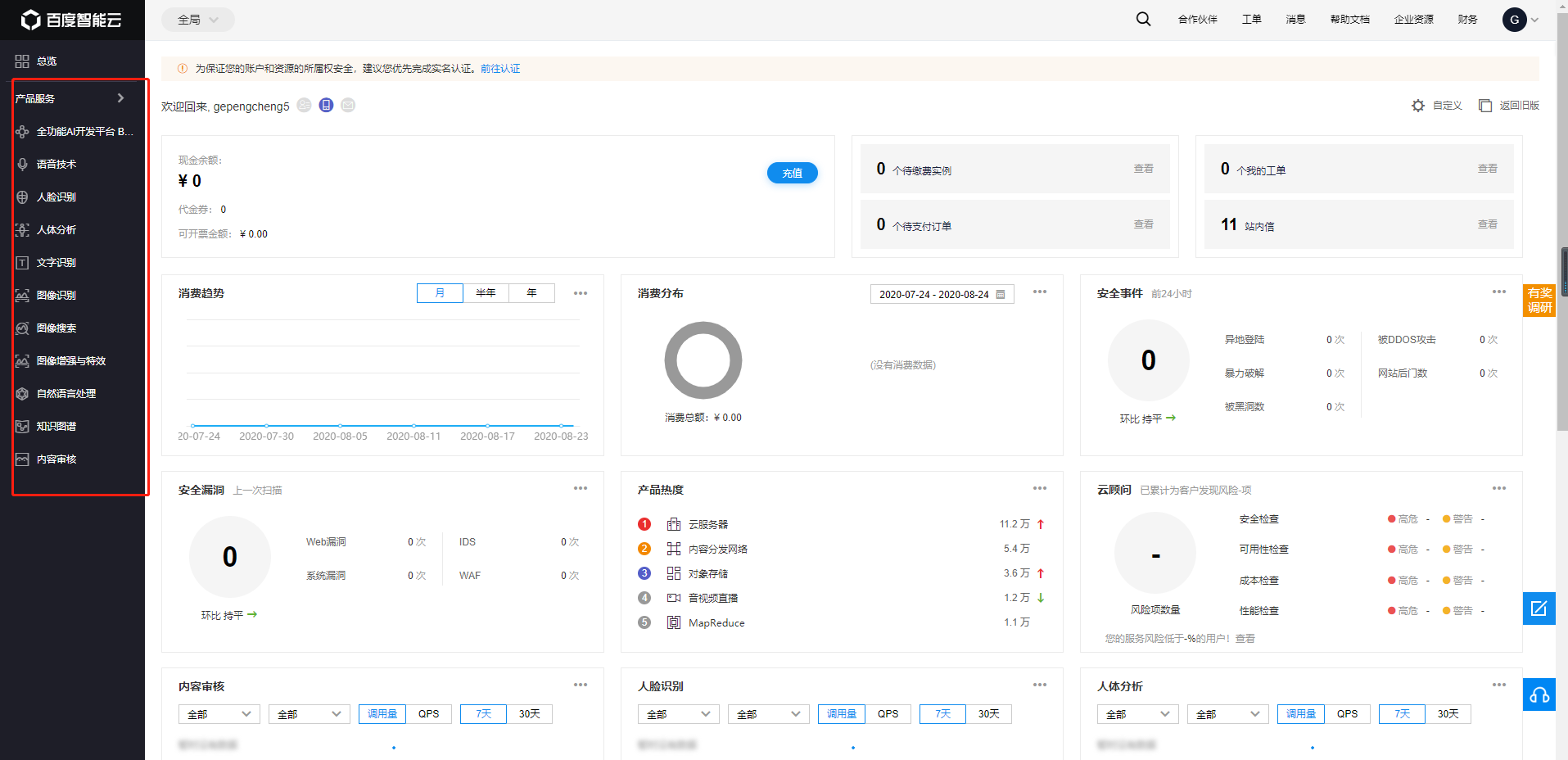Open 消费趋势 more options dots

click(x=581, y=293)
